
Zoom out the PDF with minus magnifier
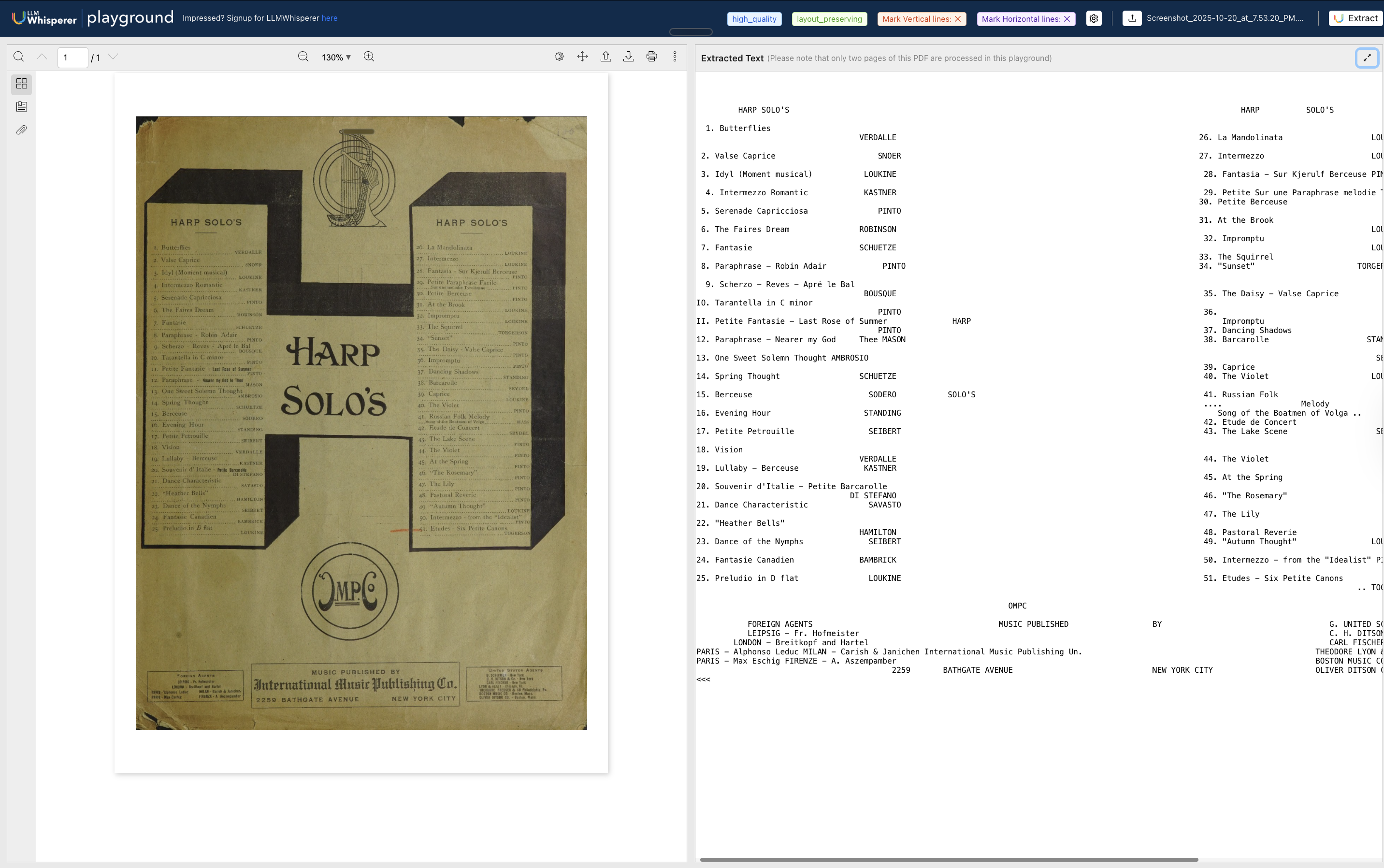pyautogui.click(x=303, y=57)
